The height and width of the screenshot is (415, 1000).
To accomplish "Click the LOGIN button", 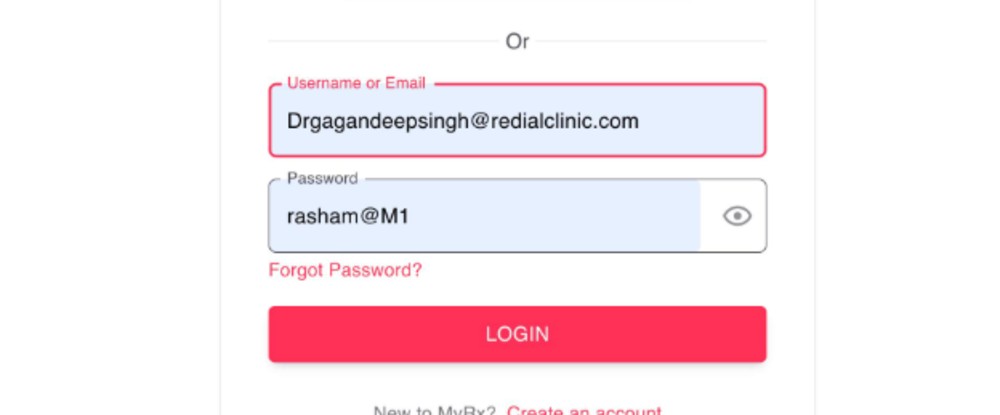I will point(517,334).
